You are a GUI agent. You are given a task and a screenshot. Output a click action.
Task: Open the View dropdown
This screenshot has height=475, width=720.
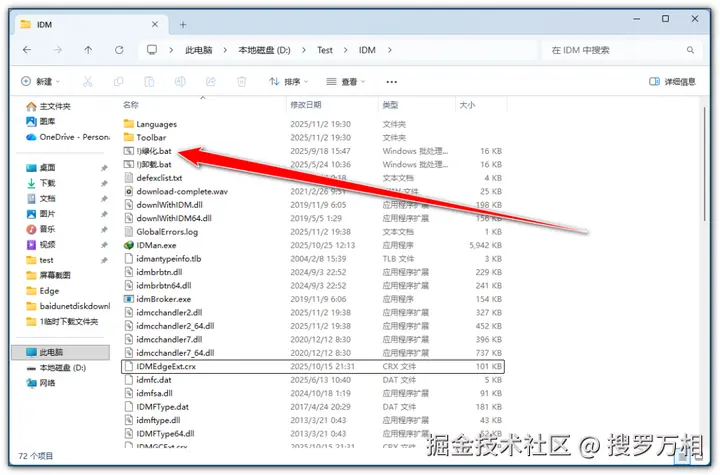[x=346, y=82]
